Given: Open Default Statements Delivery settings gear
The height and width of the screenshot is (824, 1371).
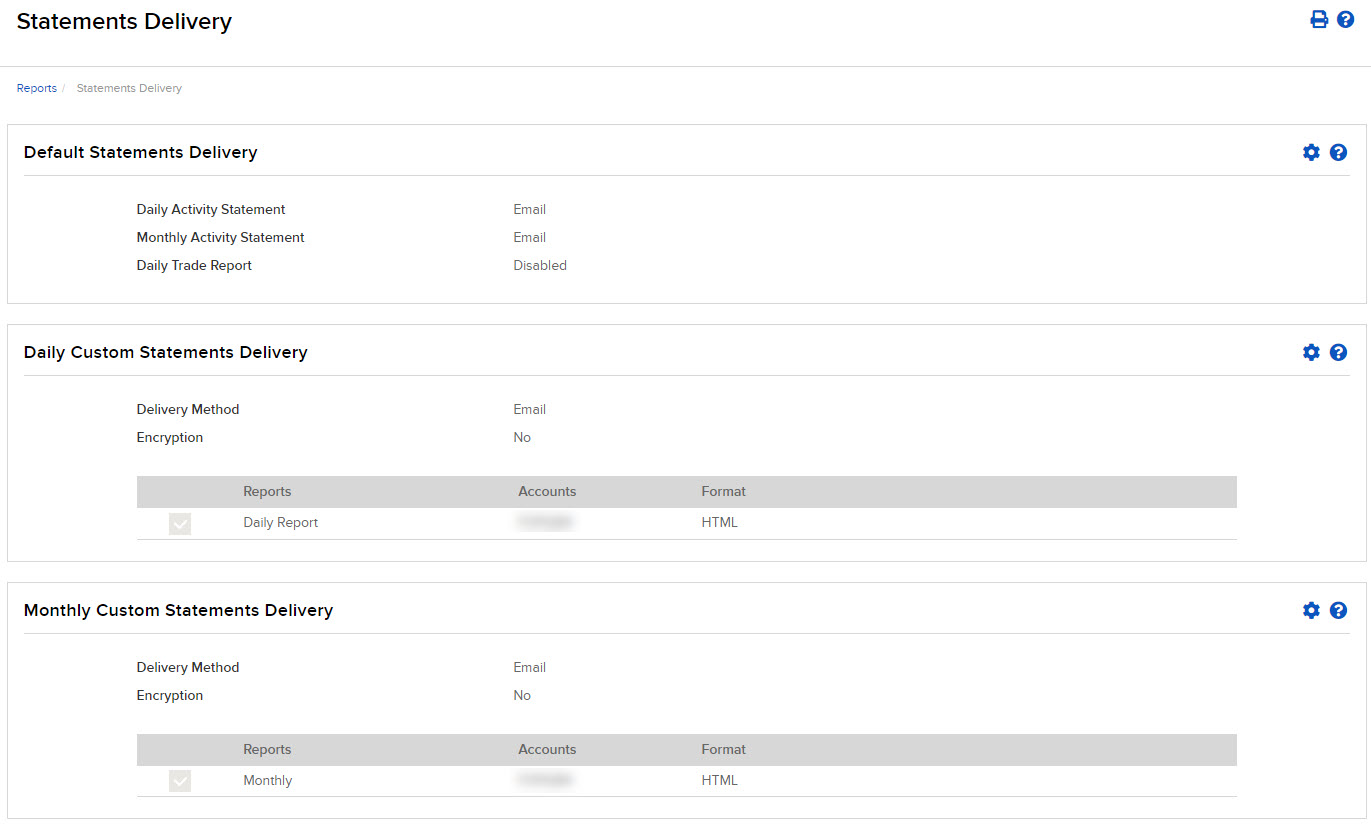Looking at the screenshot, I should 1311,152.
